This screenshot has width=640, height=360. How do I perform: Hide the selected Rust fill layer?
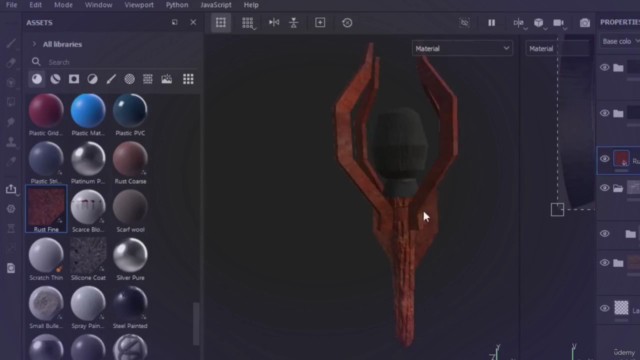coord(604,159)
